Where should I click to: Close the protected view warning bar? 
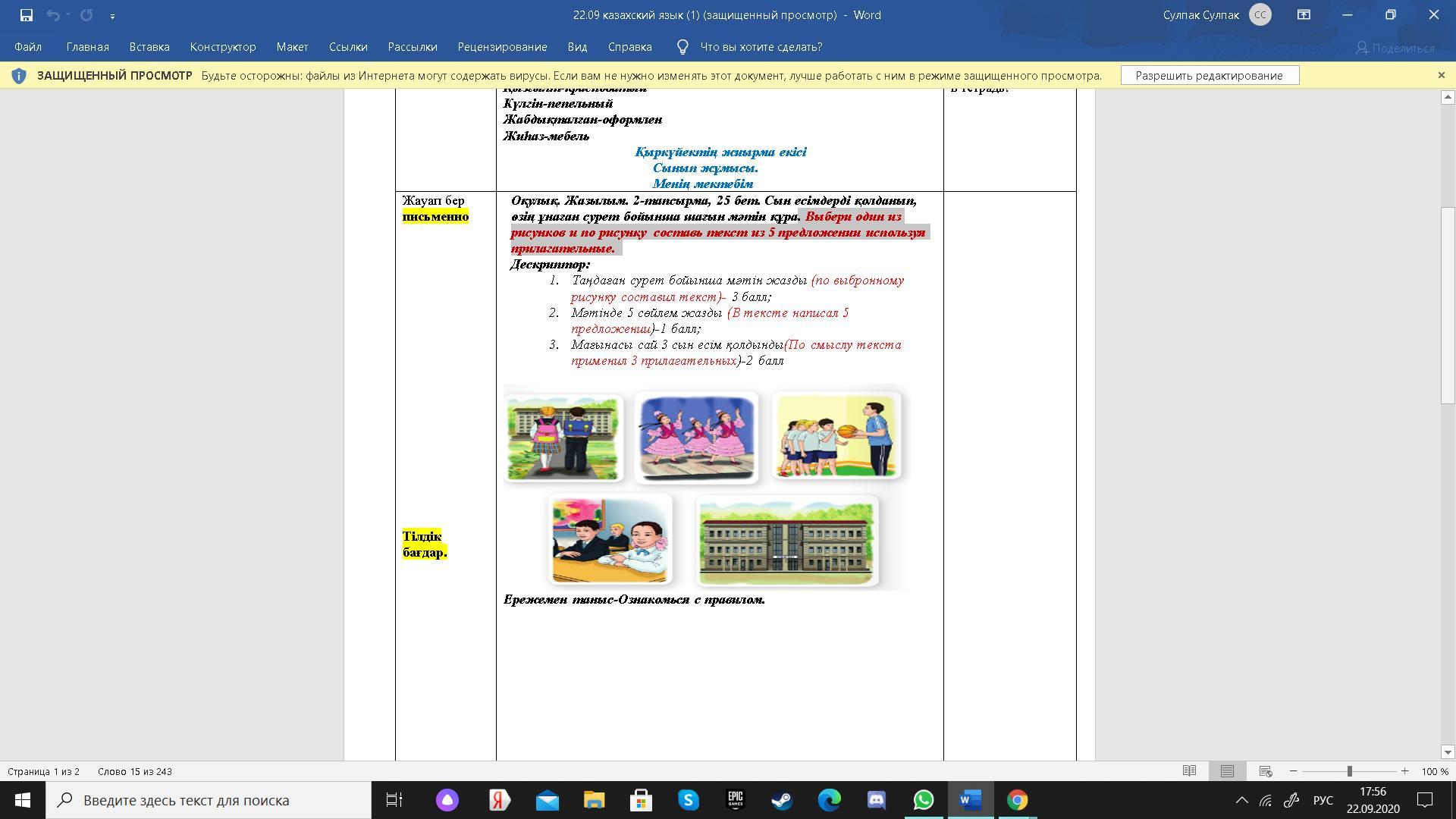1441,75
